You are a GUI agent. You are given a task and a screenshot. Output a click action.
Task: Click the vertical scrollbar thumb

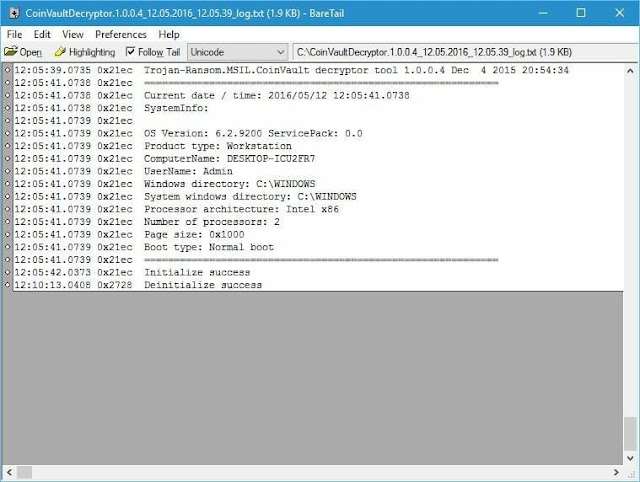[x=630, y=434]
